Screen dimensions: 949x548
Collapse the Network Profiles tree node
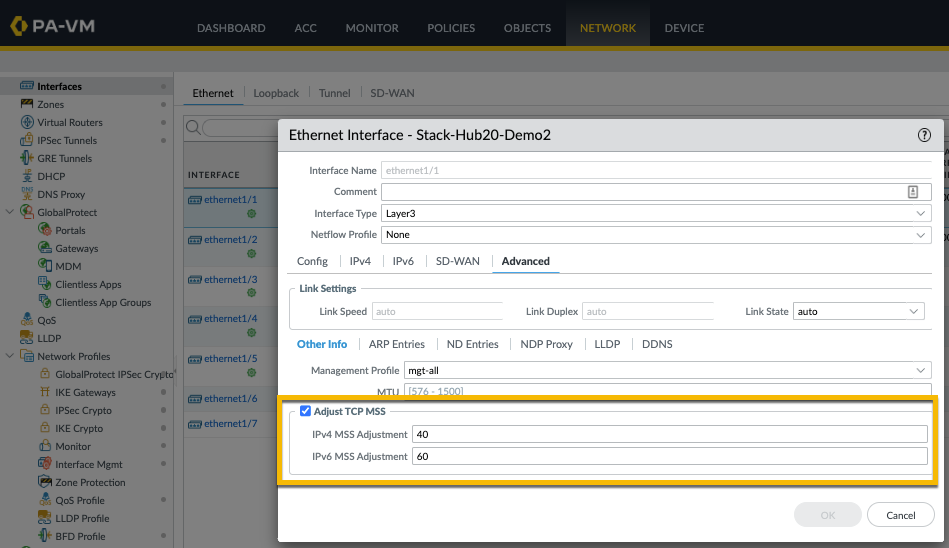11,356
